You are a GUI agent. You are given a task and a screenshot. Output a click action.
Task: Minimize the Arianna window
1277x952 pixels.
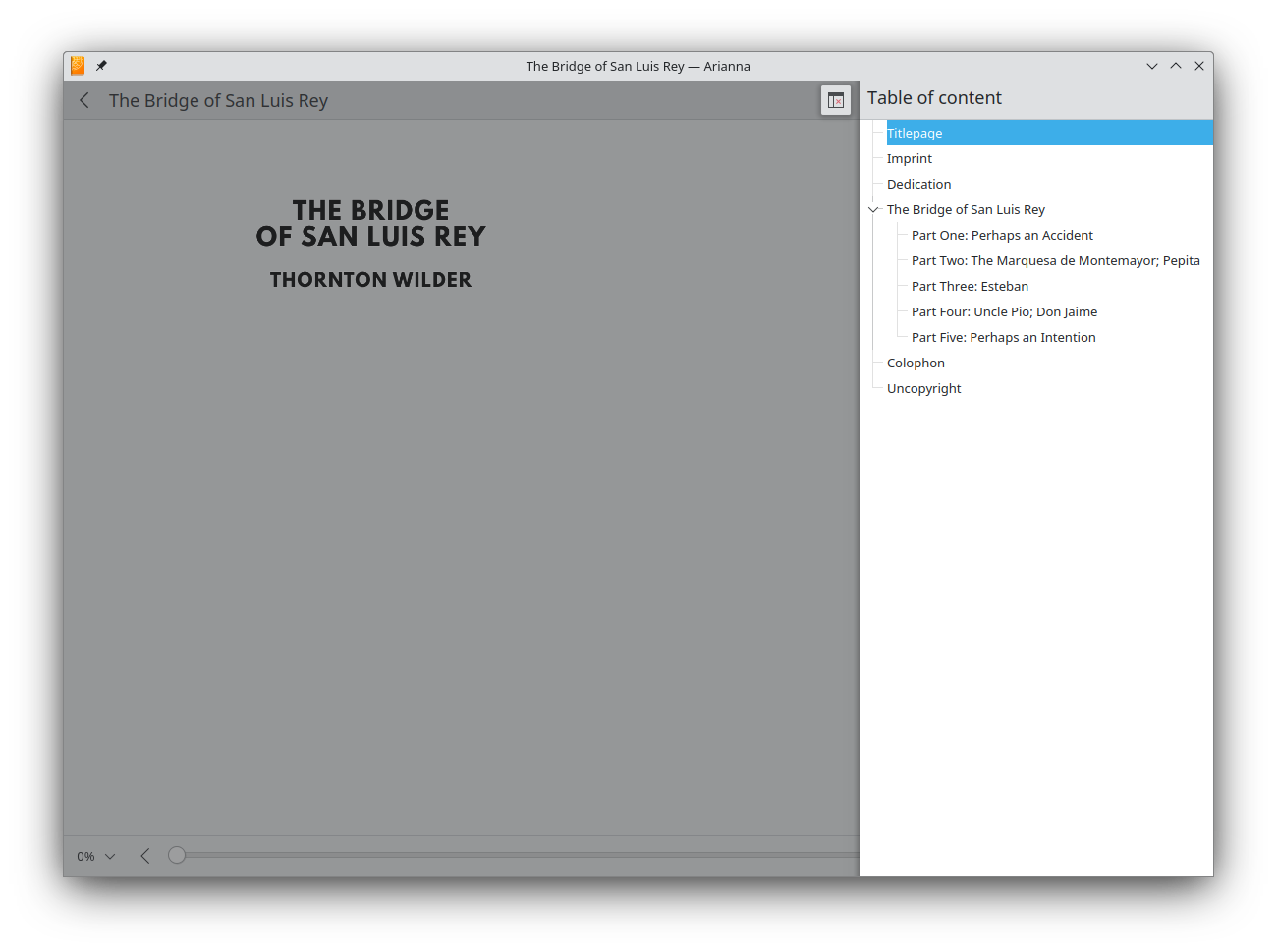(x=1152, y=66)
